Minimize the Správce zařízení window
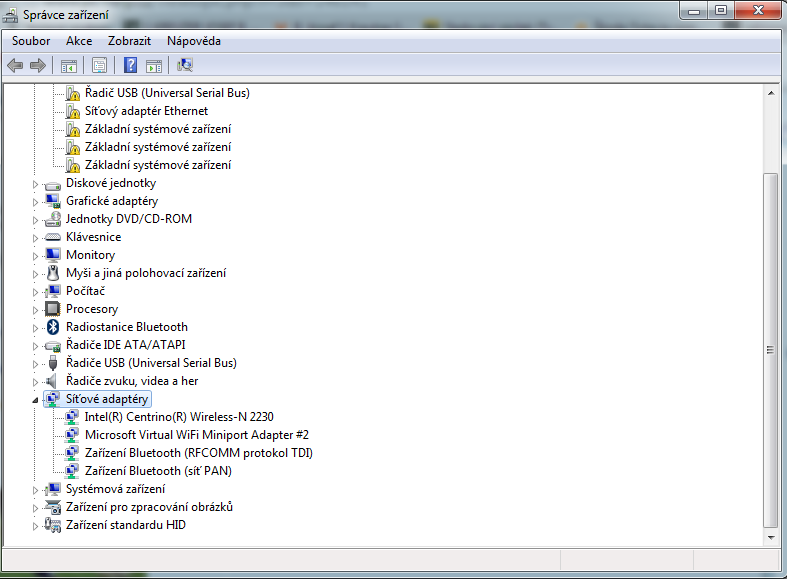Screen dimensions: 787x579 (694, 11)
